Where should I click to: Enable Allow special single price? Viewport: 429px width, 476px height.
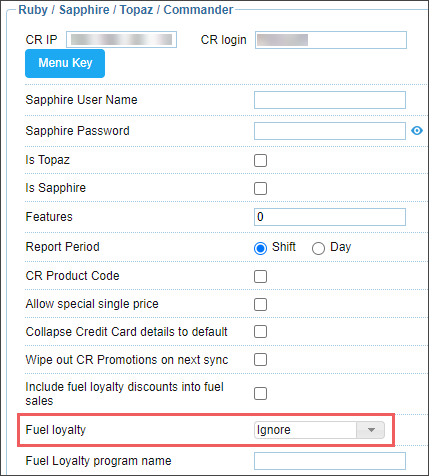coord(260,304)
